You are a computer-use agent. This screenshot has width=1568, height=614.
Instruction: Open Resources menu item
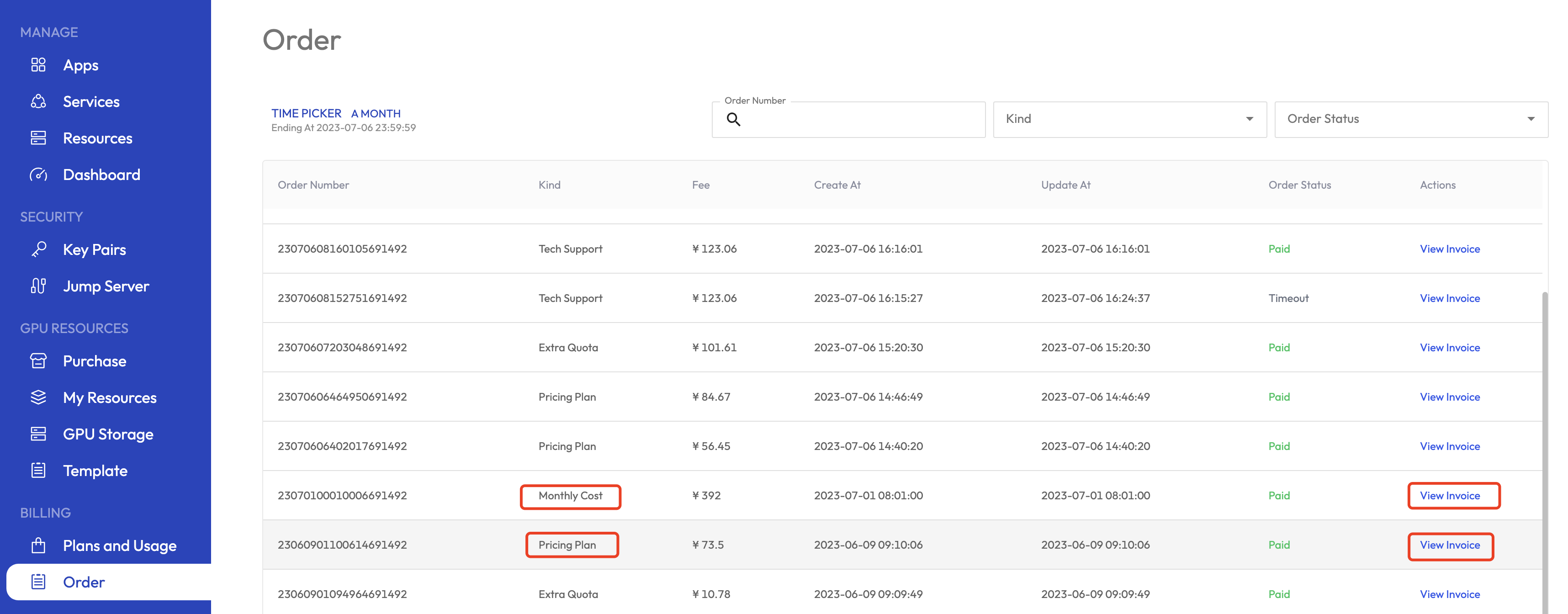pyautogui.click(x=97, y=138)
